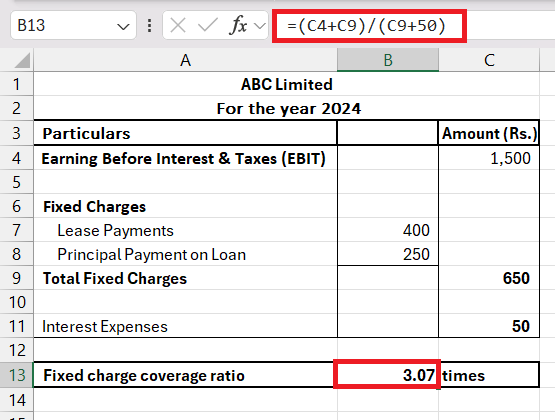
Task: Select row 10 header
Action: [17, 302]
